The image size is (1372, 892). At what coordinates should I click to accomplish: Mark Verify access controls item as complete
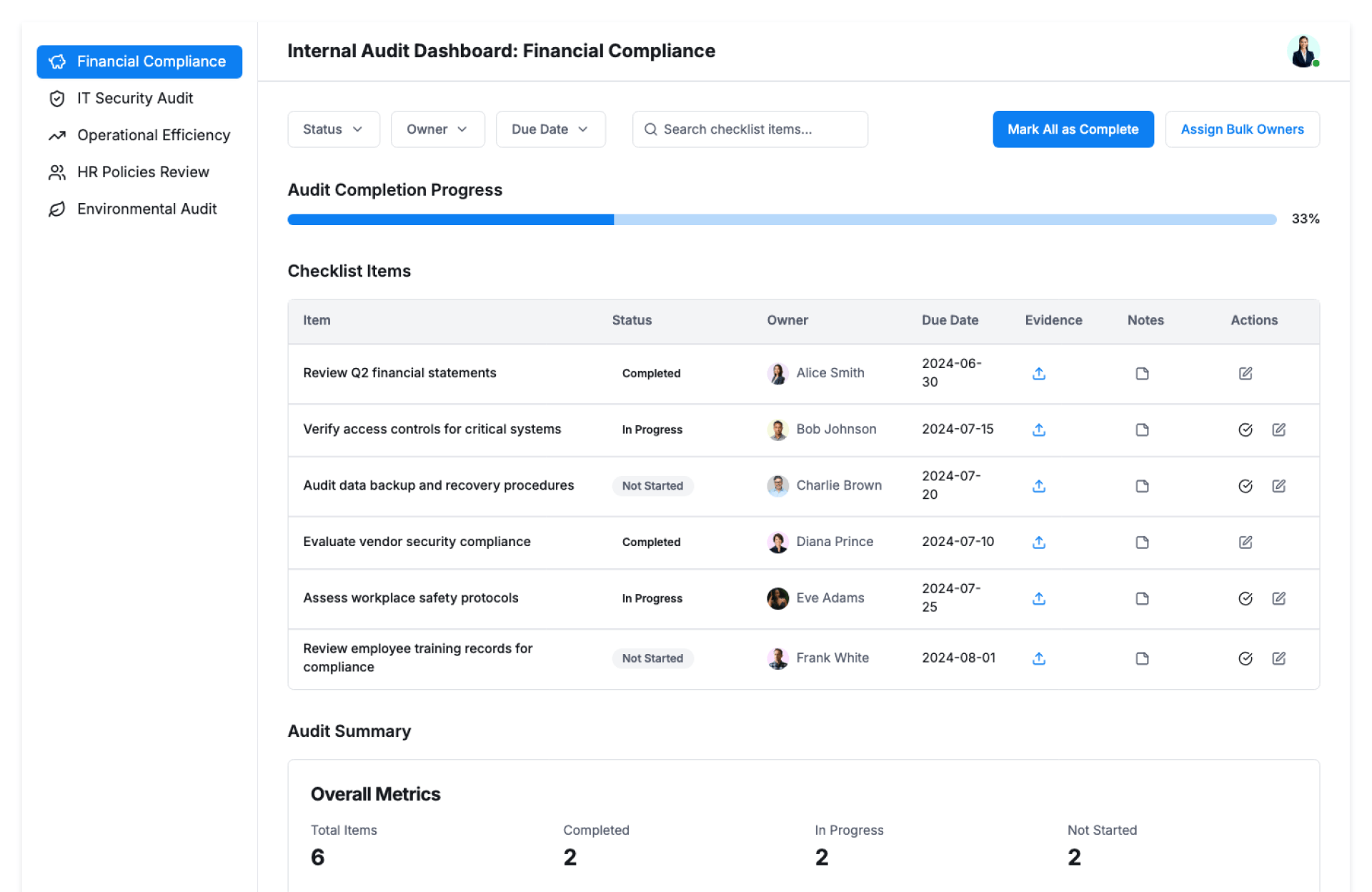[x=1245, y=430]
